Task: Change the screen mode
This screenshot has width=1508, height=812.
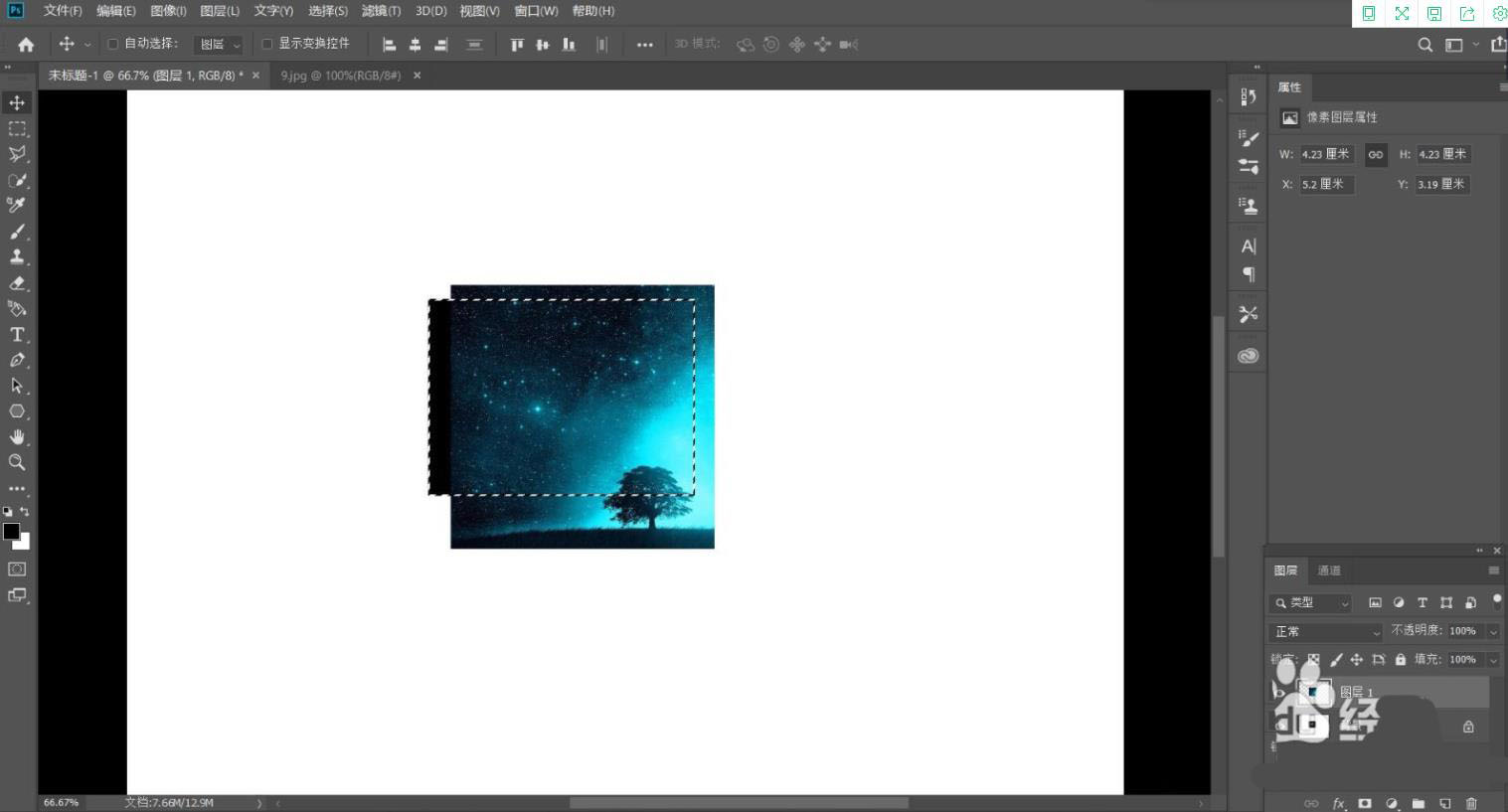Action: click(17, 595)
